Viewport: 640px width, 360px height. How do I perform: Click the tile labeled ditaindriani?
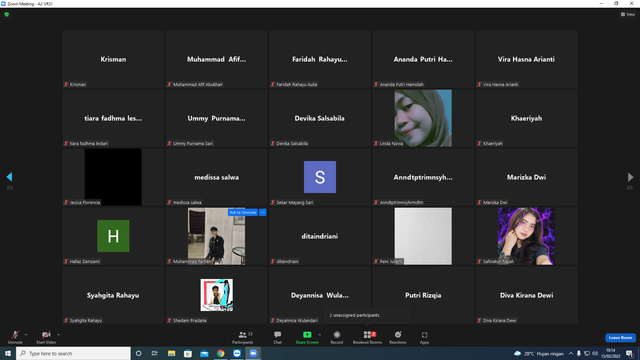coord(320,236)
